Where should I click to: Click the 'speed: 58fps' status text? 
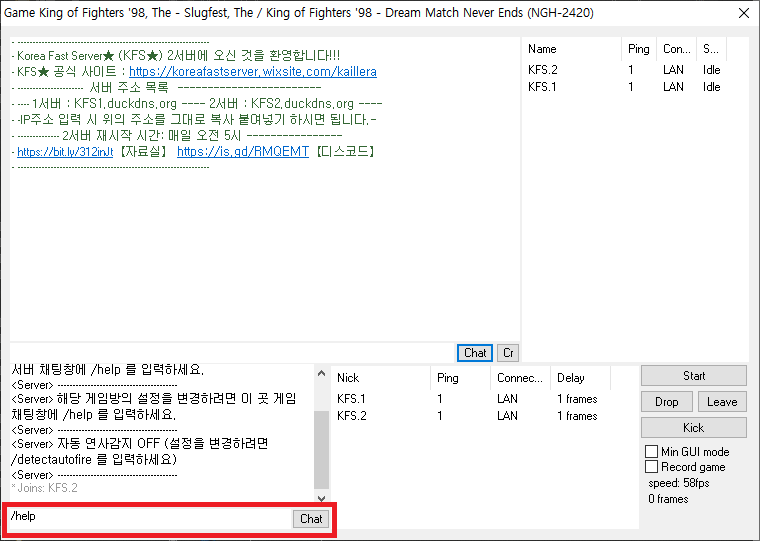pos(679,483)
